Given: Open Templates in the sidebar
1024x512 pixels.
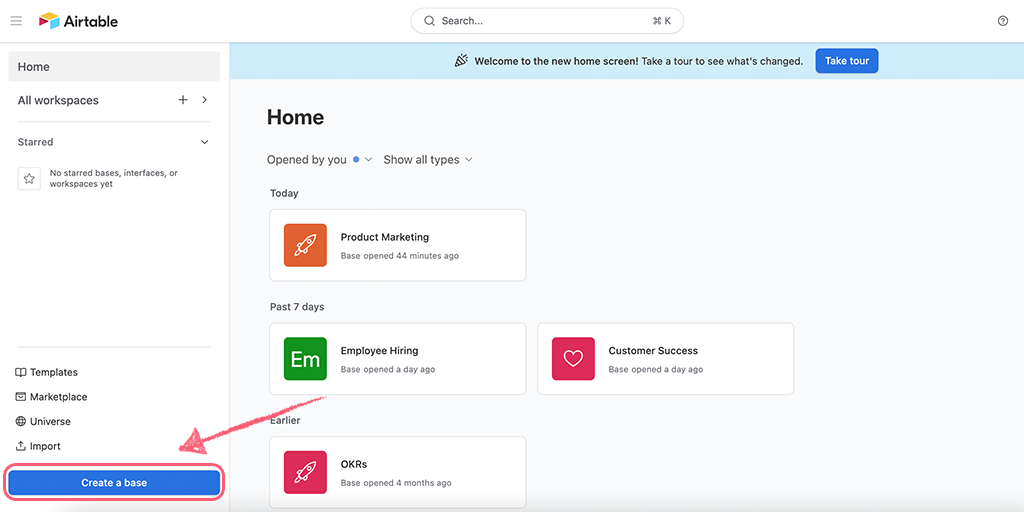Looking at the screenshot, I should 46,372.
